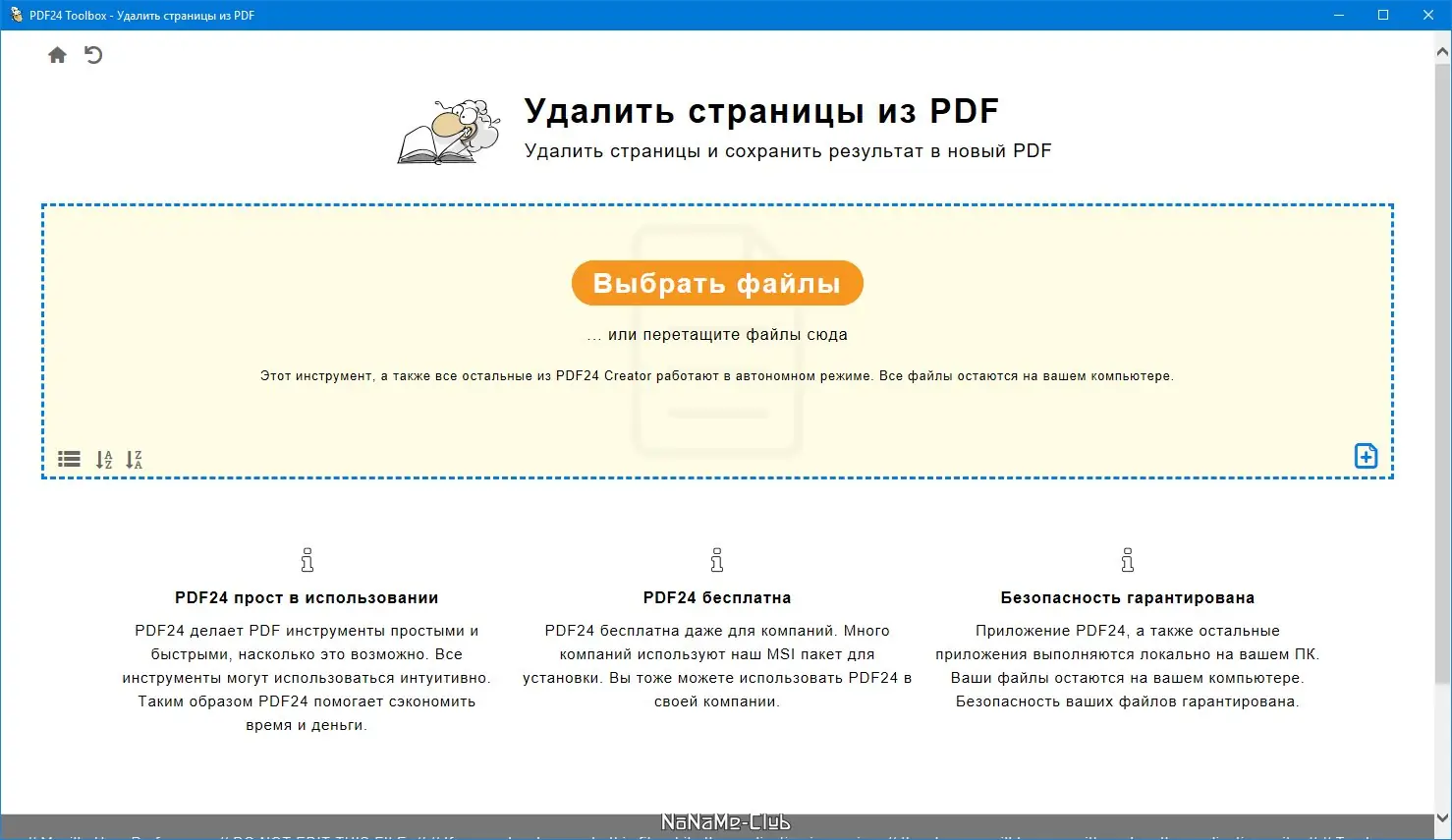The width and height of the screenshot is (1452, 840).
Task: Click the vertical scrollbar thumb
Action: pyautogui.click(x=1443, y=373)
